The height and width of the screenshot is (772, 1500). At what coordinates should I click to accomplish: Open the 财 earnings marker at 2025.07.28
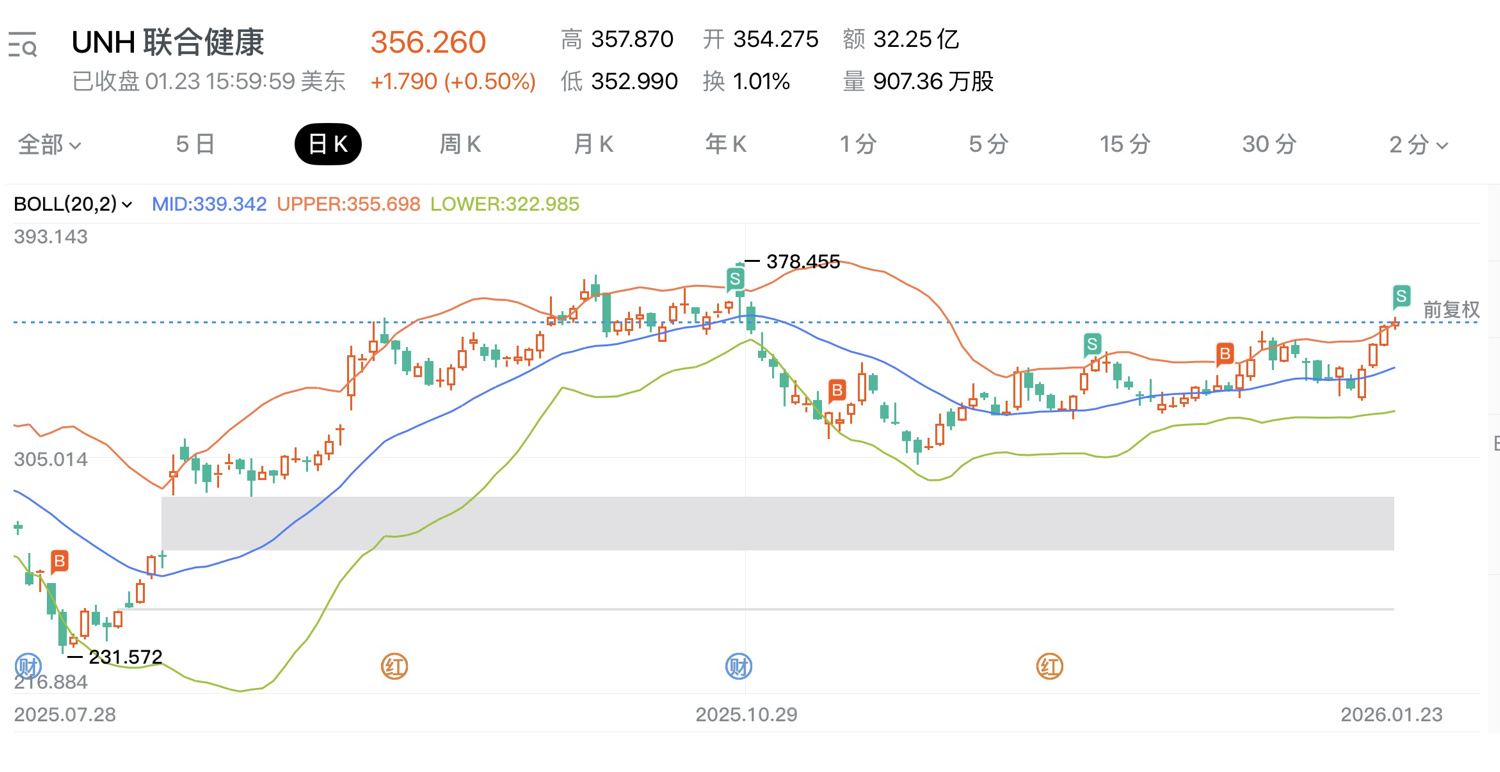point(27,666)
